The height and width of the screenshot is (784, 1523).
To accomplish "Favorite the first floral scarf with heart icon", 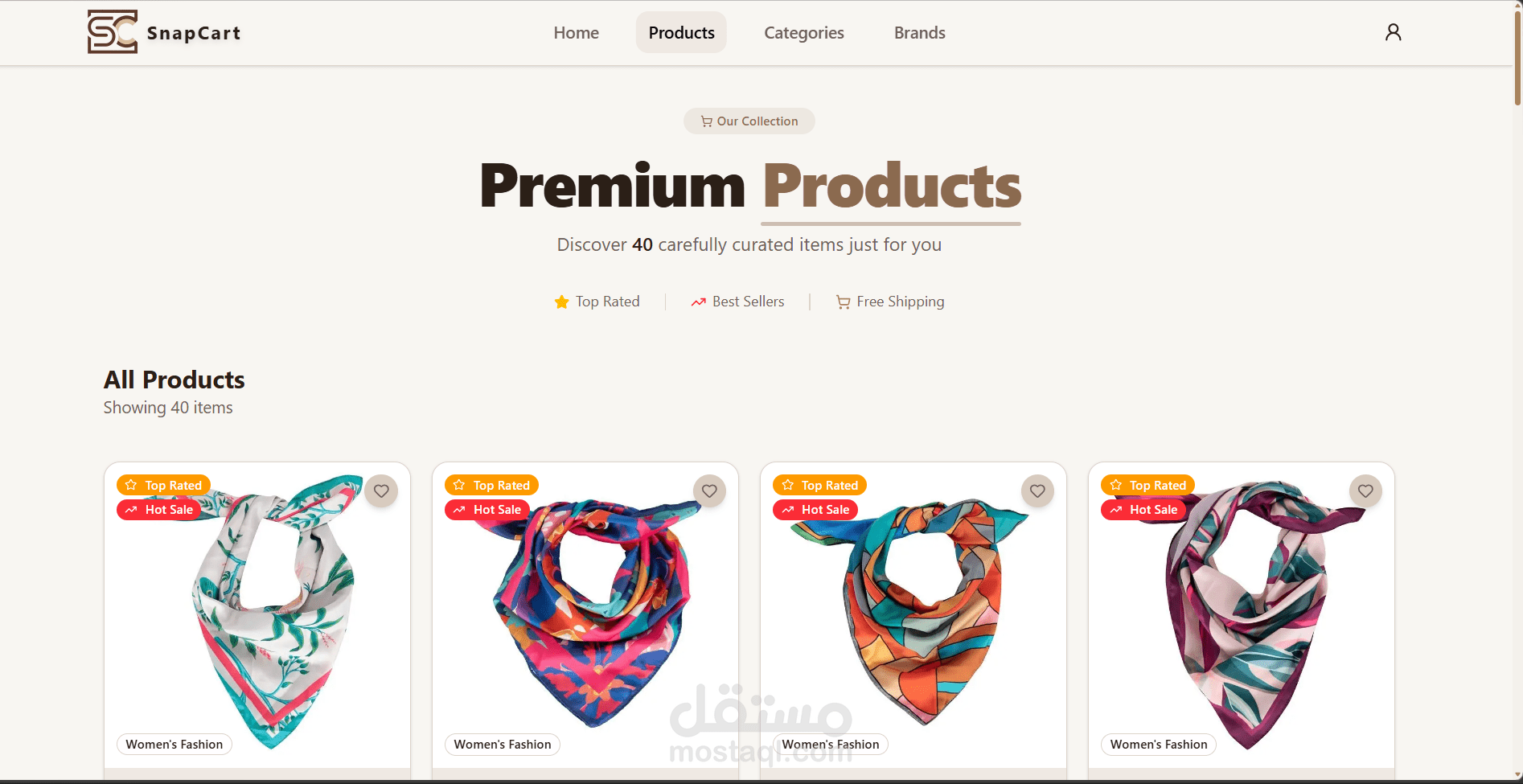I will (x=381, y=491).
